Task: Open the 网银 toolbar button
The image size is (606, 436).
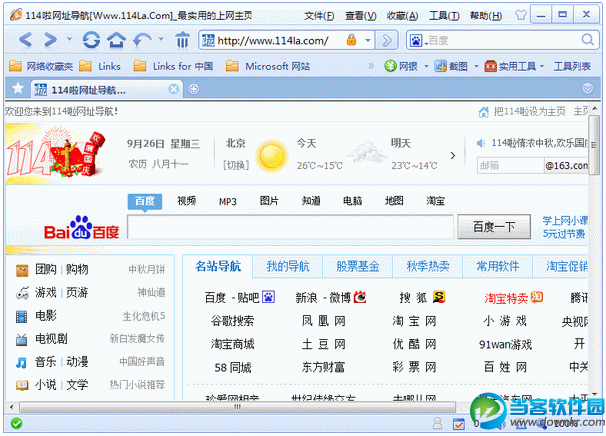Action: [x=401, y=66]
